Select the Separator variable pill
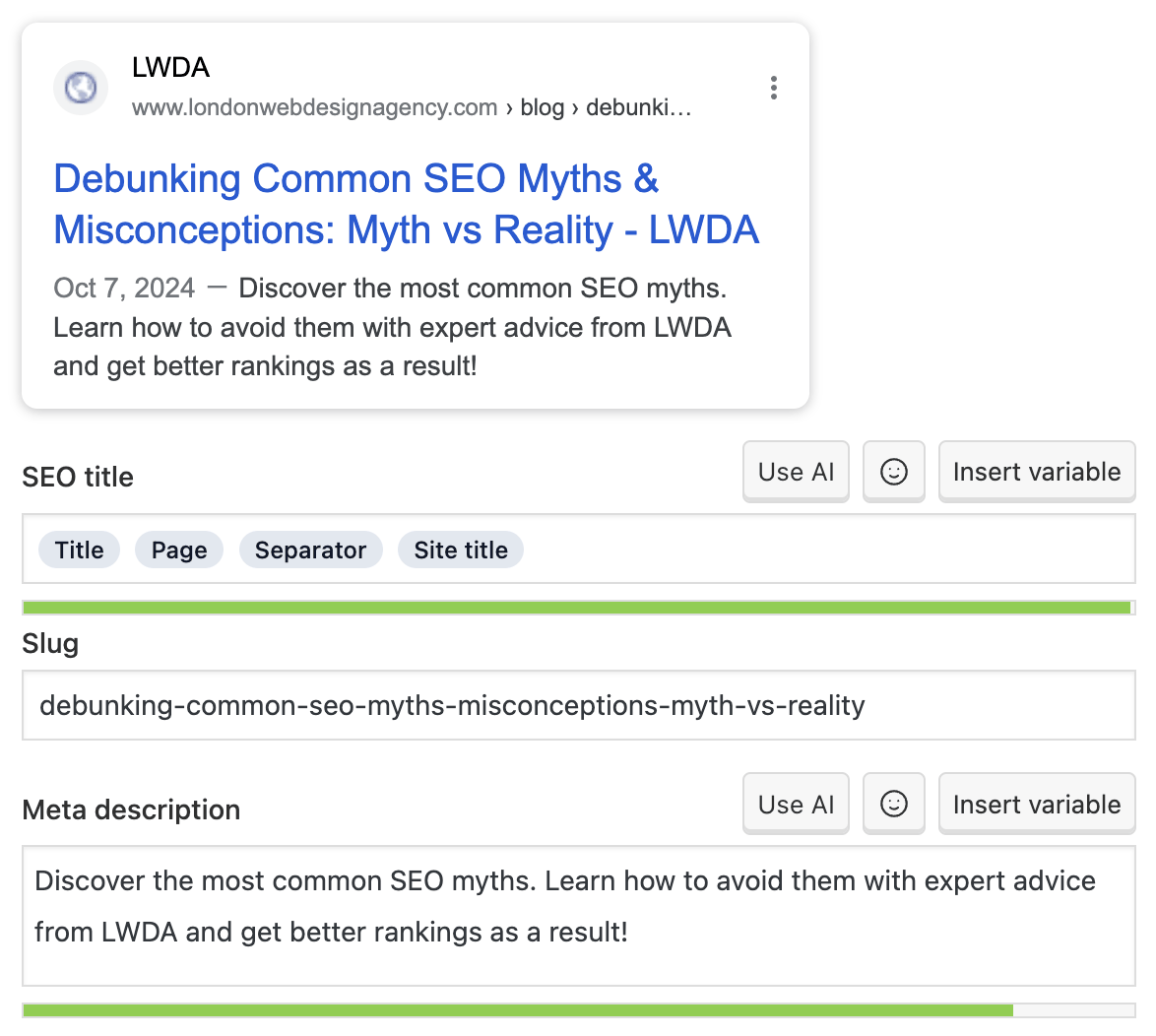The image size is (1156, 1036). [x=310, y=550]
